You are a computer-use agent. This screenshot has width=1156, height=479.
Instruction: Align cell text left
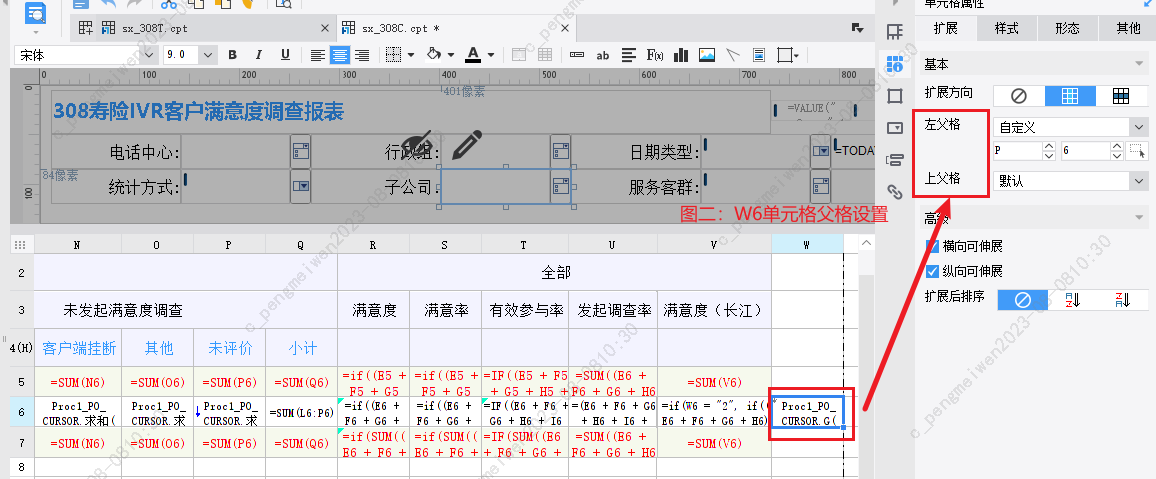(x=317, y=55)
